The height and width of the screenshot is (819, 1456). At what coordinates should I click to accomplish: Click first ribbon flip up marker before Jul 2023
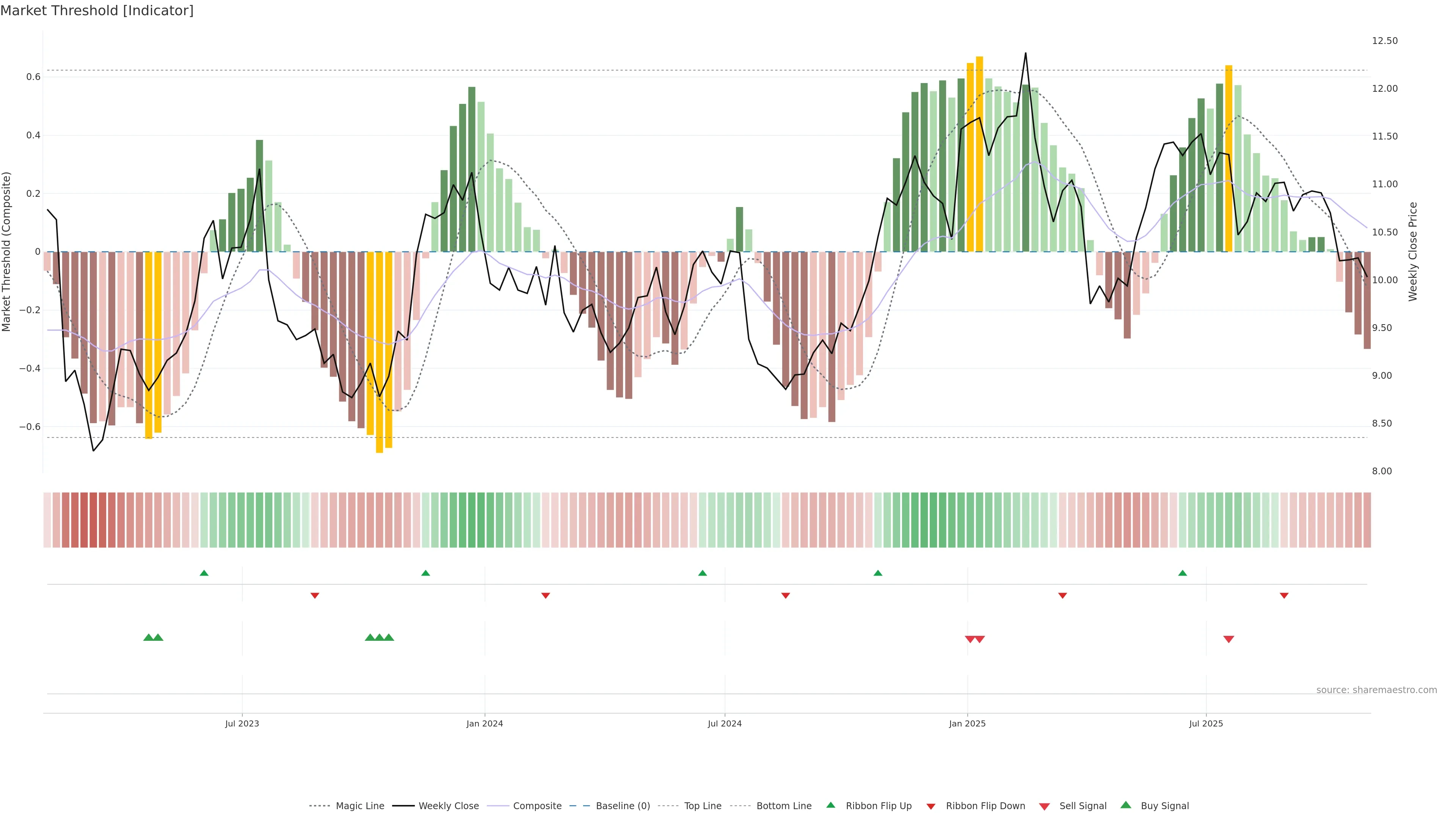coord(204,573)
